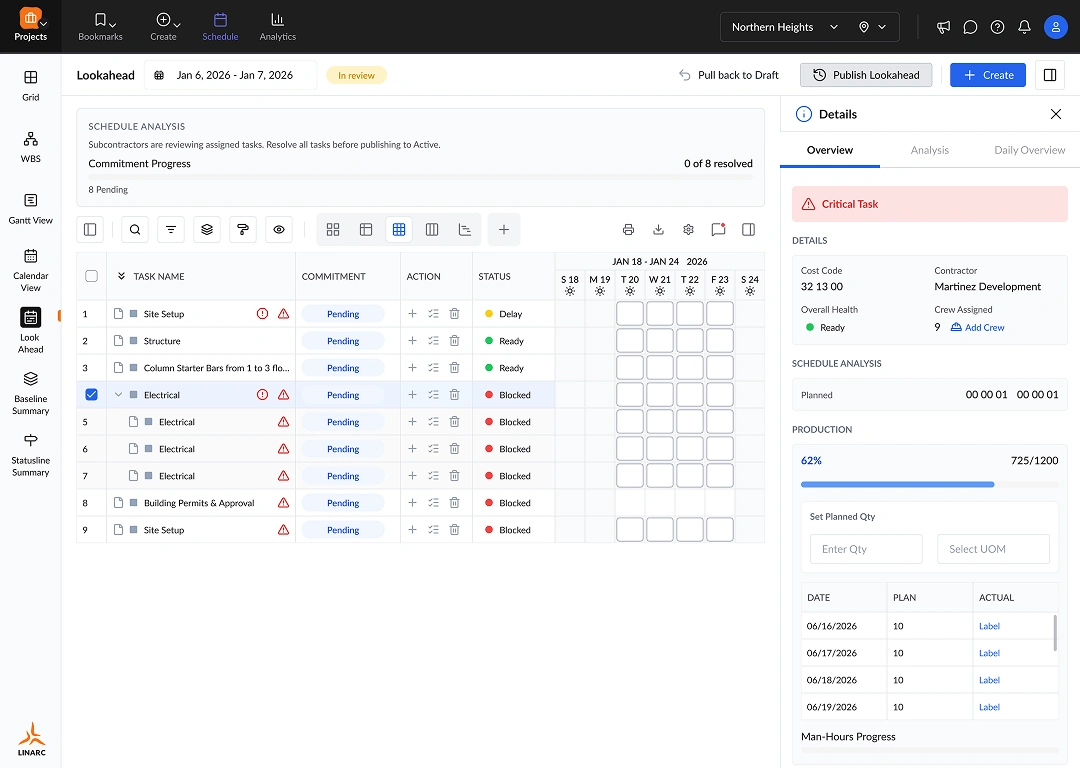Open the Create dropdown in top navigation
The height and width of the screenshot is (768, 1080).
pyautogui.click(x=164, y=26)
